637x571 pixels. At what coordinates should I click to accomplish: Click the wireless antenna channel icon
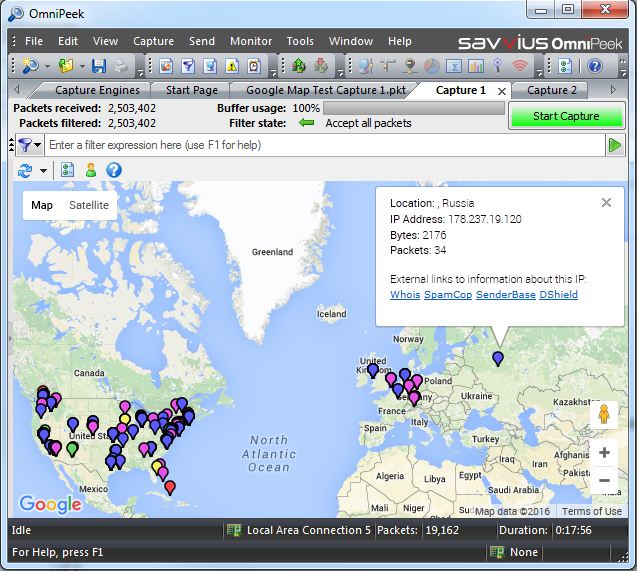pos(498,66)
